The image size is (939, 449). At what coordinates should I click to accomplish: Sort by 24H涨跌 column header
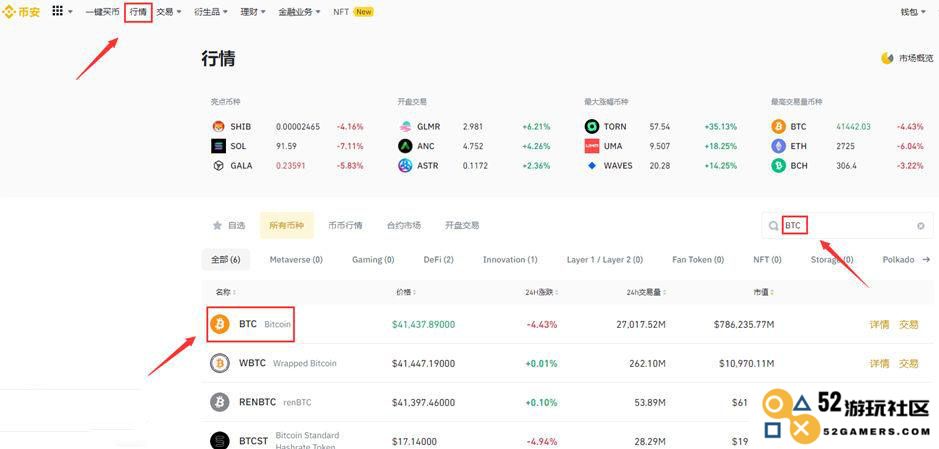tap(542, 292)
